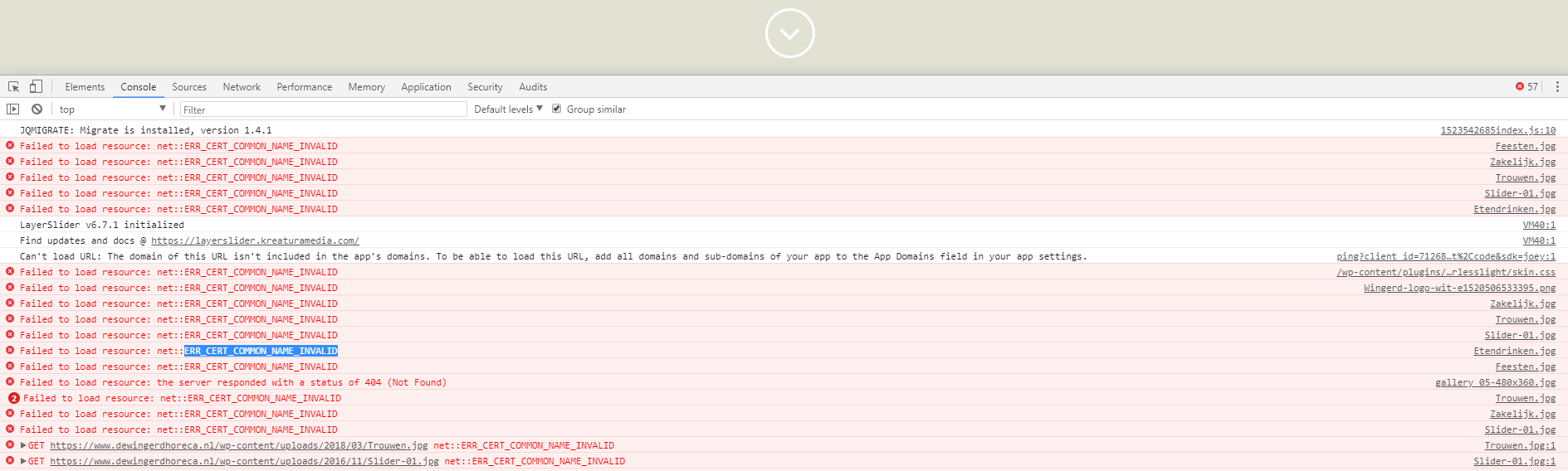Click the inspect element picker icon
Screen dimensions: 1568x471
[x=13, y=87]
